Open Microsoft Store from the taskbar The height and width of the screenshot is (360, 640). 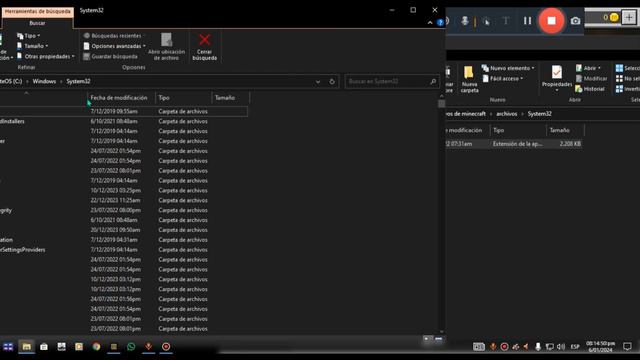click(x=44, y=347)
